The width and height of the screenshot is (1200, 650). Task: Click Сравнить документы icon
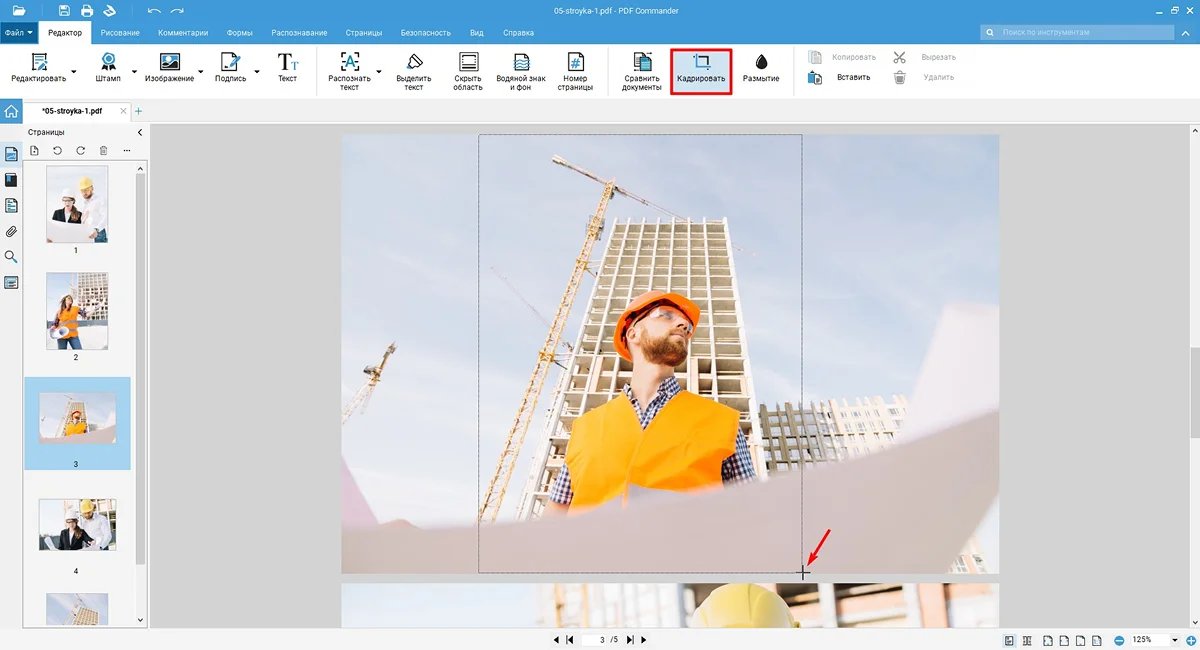[x=642, y=69]
